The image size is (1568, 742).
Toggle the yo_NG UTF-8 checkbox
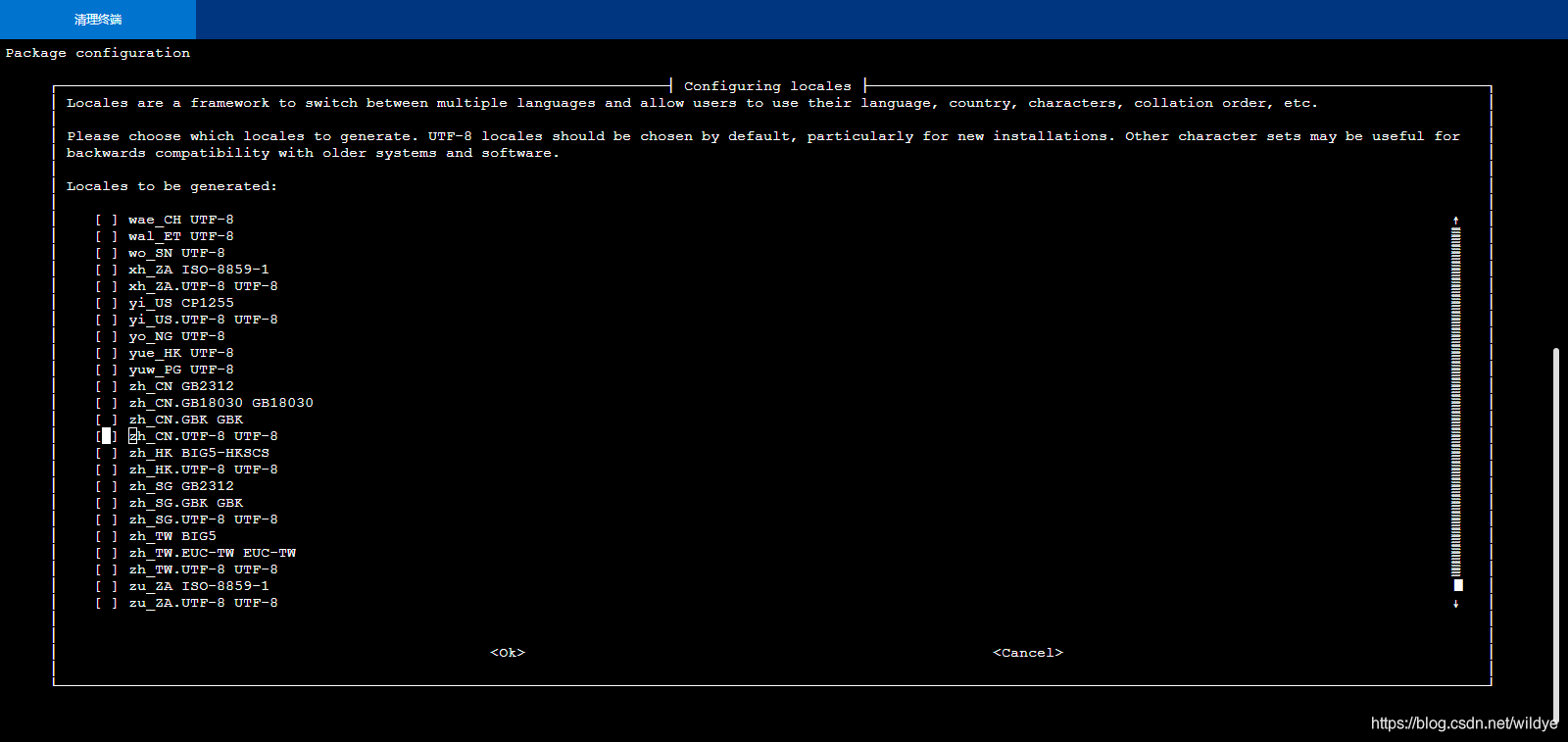(106, 336)
